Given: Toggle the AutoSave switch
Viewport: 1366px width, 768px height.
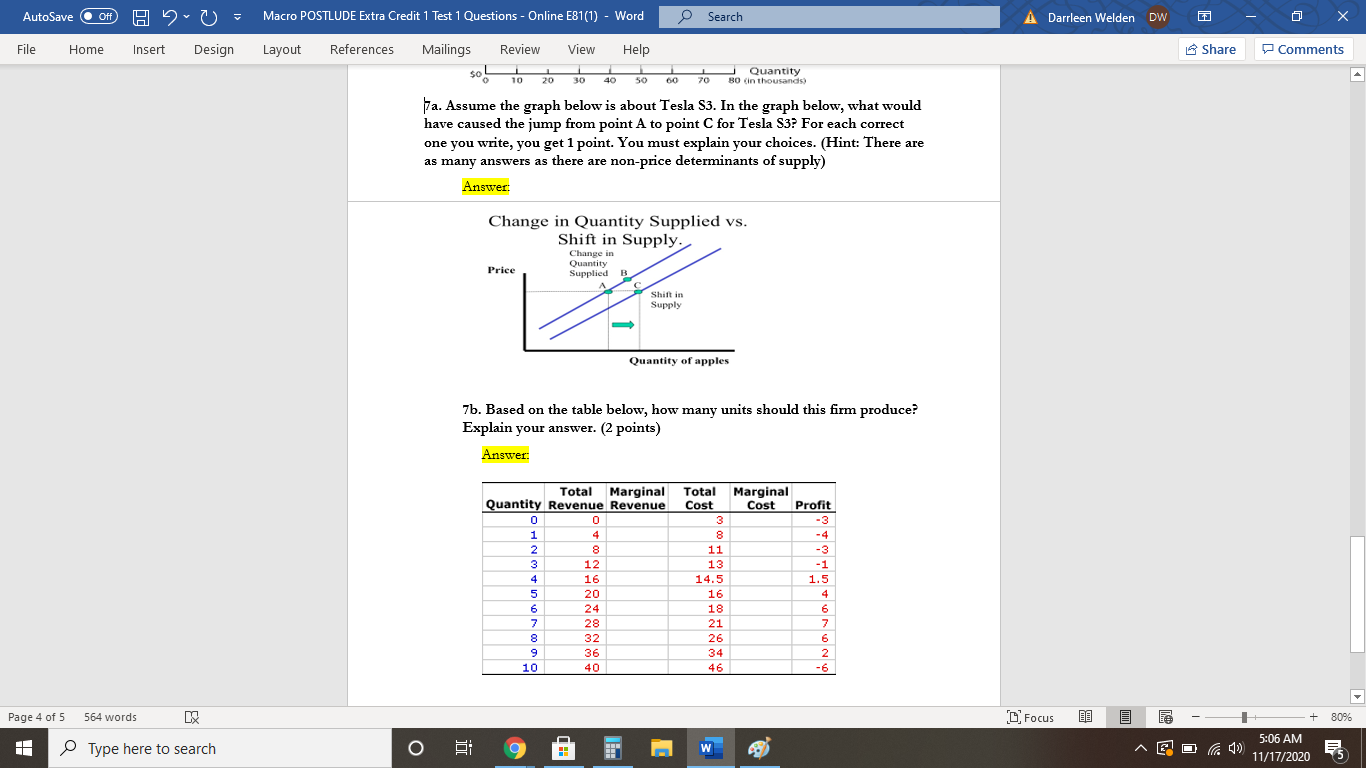Looking at the screenshot, I should pos(98,17).
